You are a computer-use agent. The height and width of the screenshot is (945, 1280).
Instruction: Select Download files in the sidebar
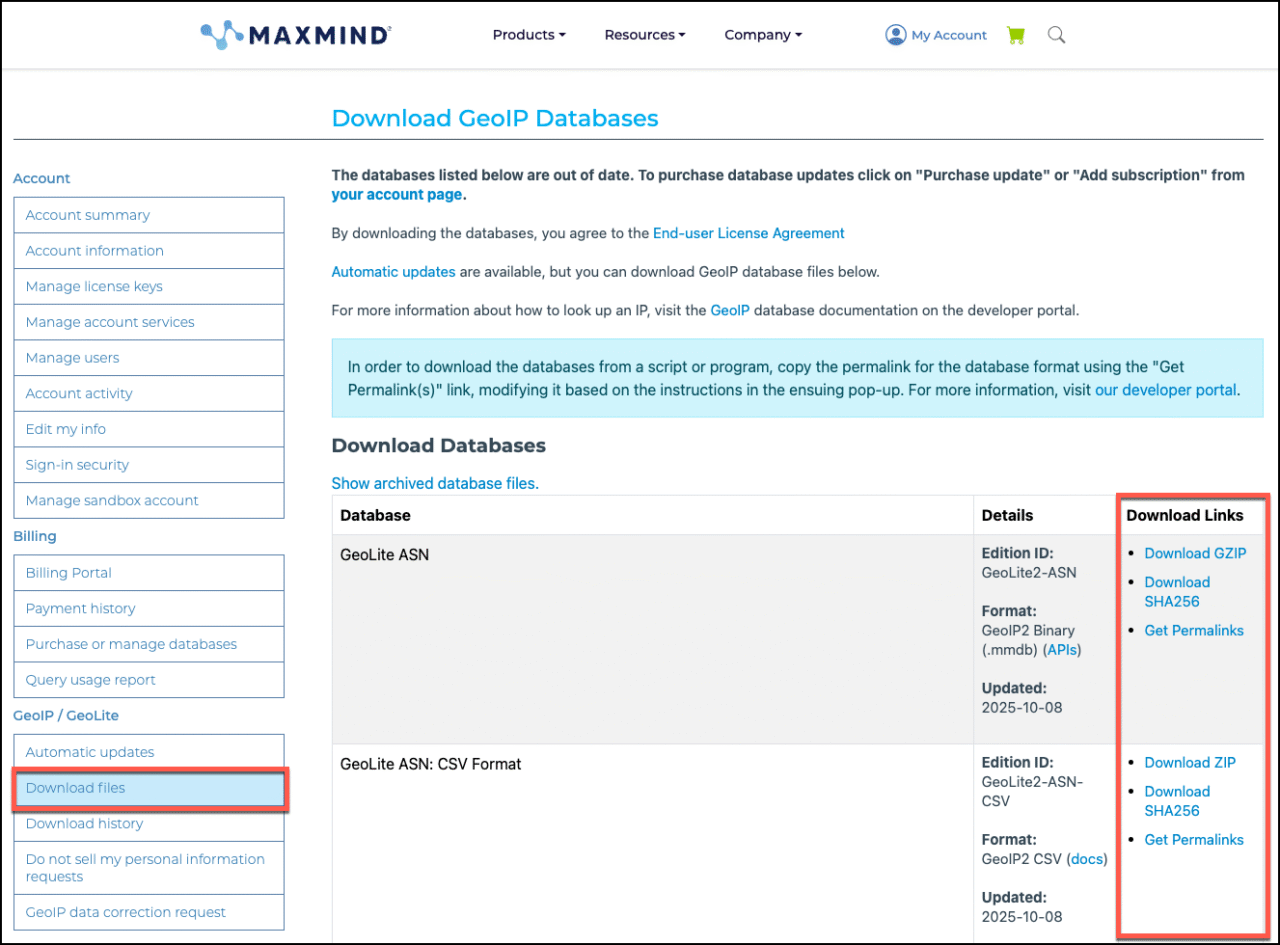tap(75, 787)
